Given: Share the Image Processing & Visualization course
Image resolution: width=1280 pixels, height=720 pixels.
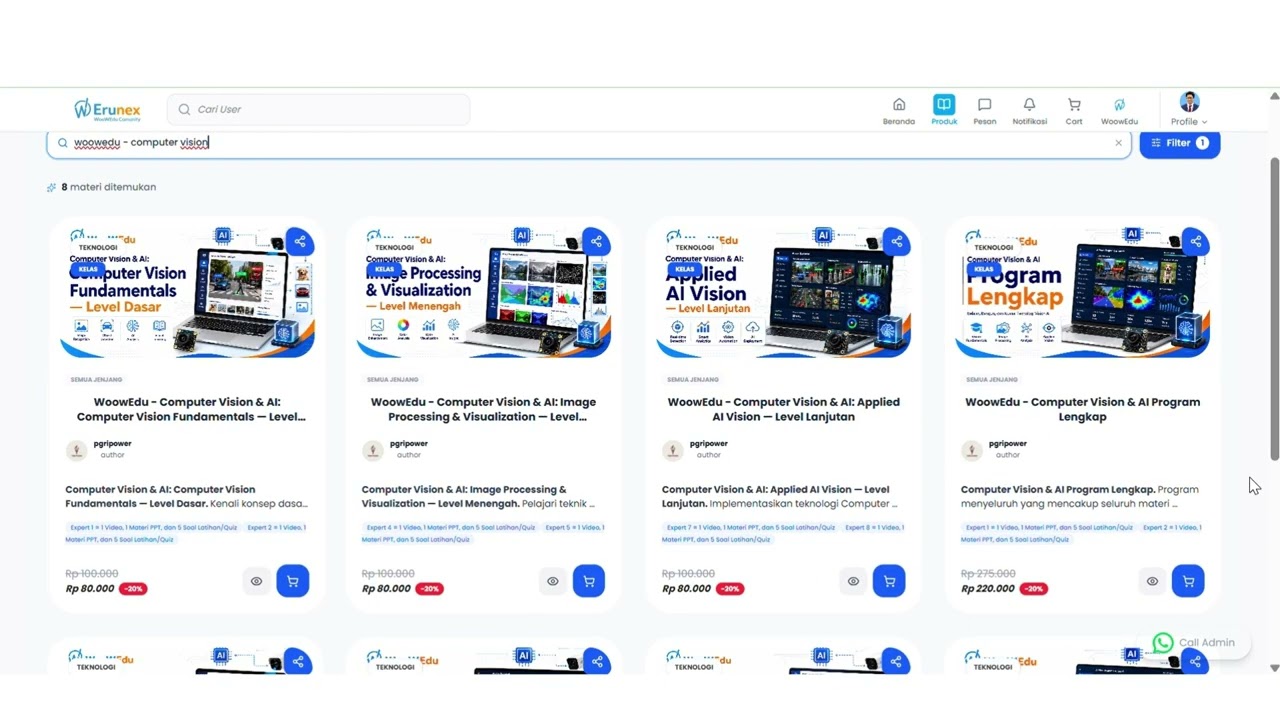Looking at the screenshot, I should 596,241.
